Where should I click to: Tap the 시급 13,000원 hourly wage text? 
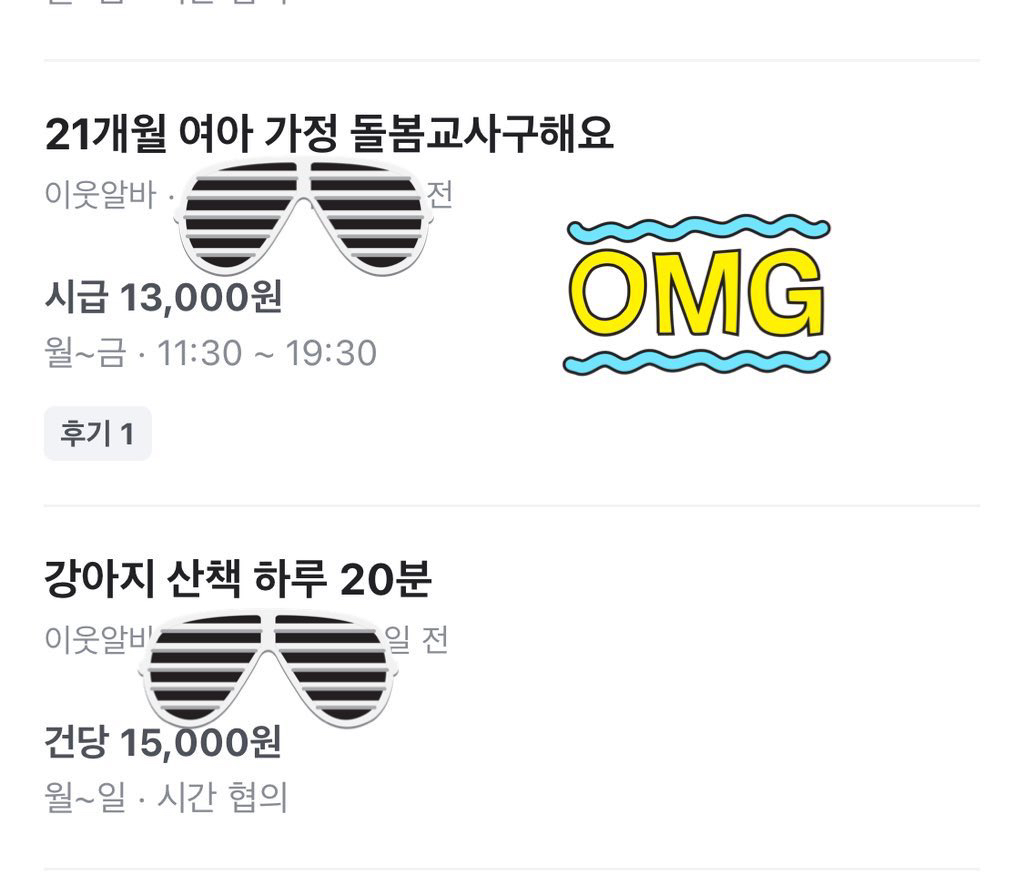(163, 297)
